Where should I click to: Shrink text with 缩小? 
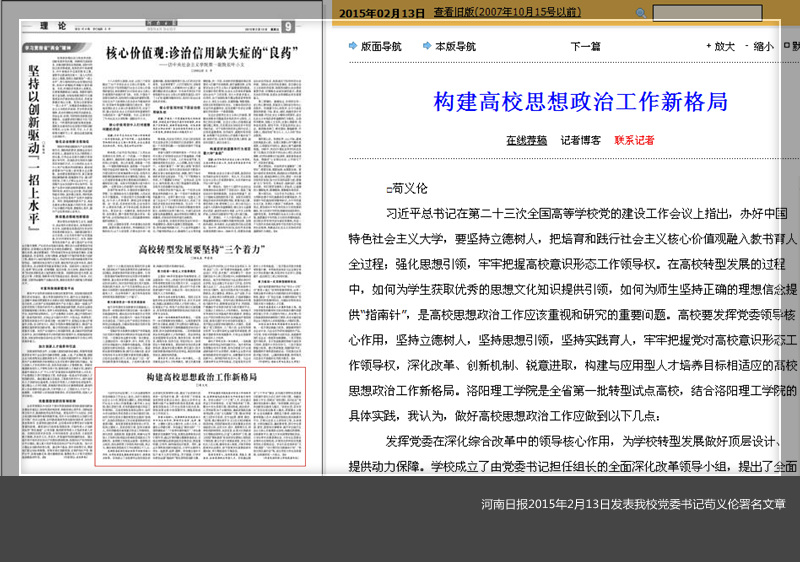763,46
